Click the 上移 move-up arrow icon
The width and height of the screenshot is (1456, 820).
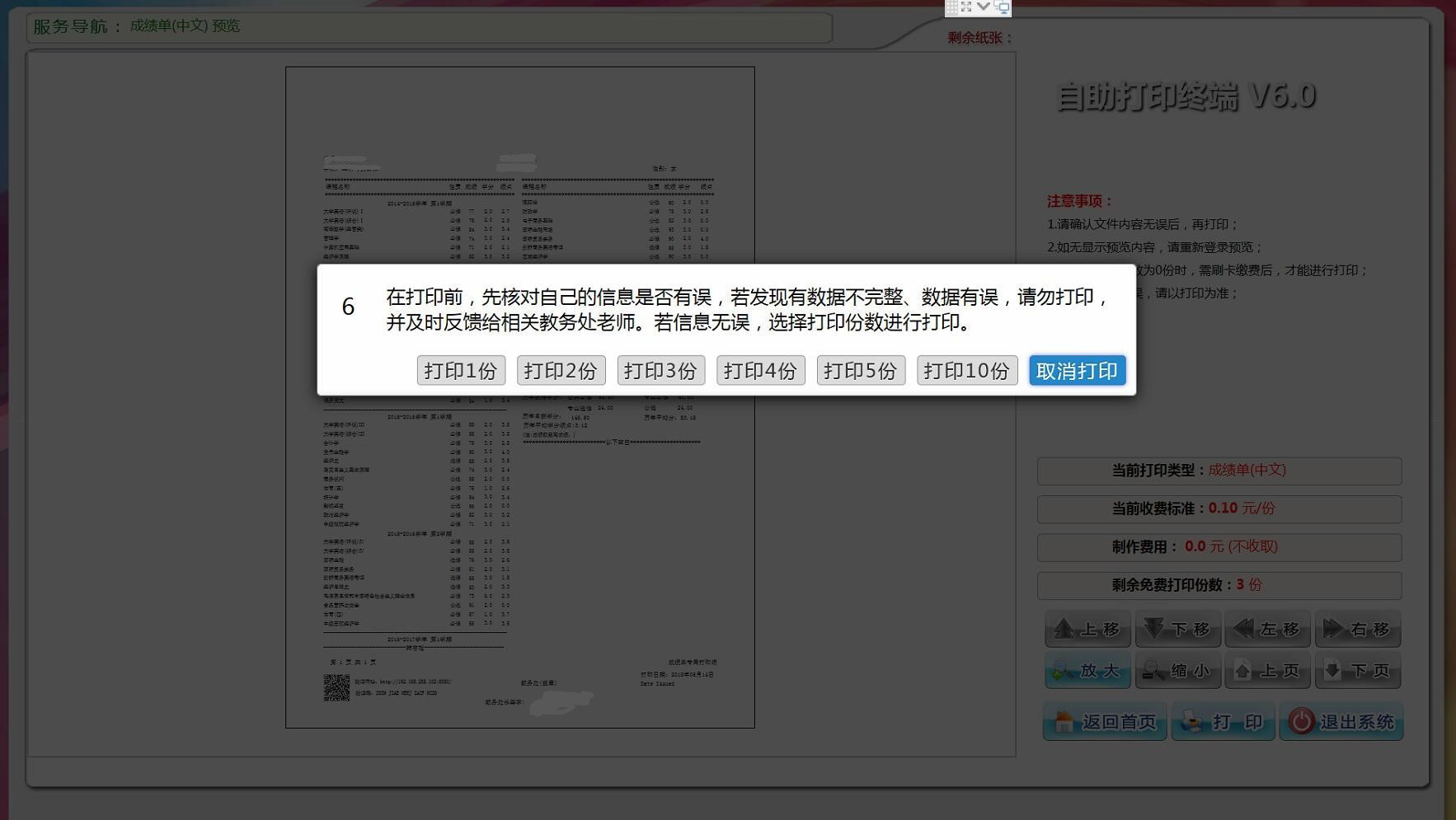pos(1064,630)
